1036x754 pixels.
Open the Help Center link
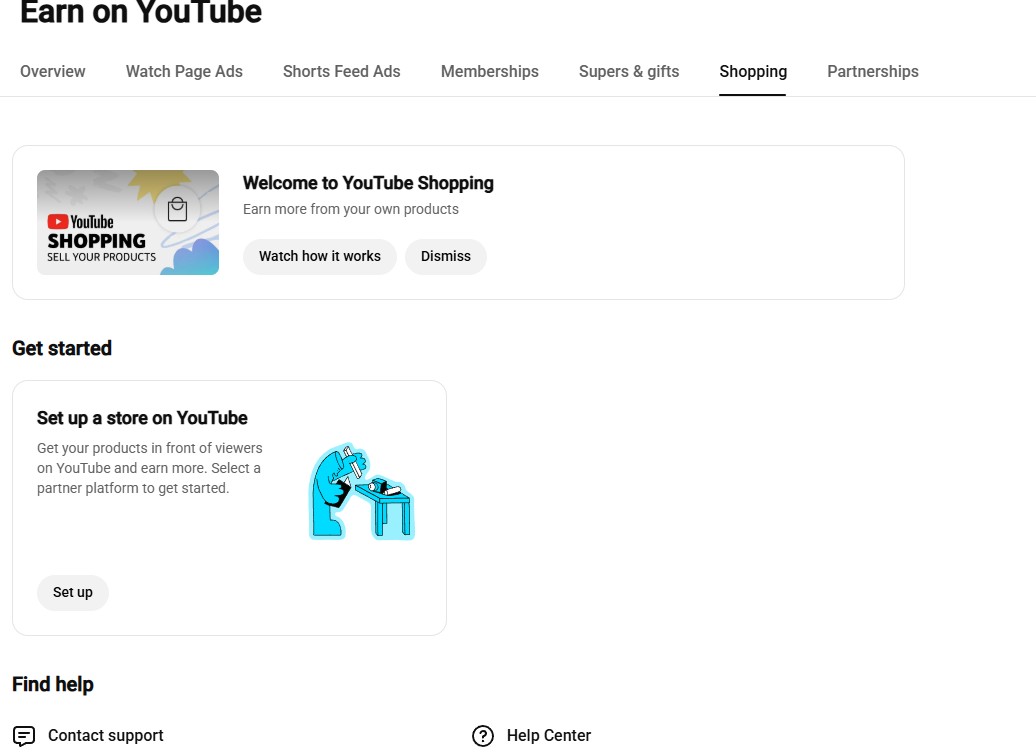[x=549, y=735]
